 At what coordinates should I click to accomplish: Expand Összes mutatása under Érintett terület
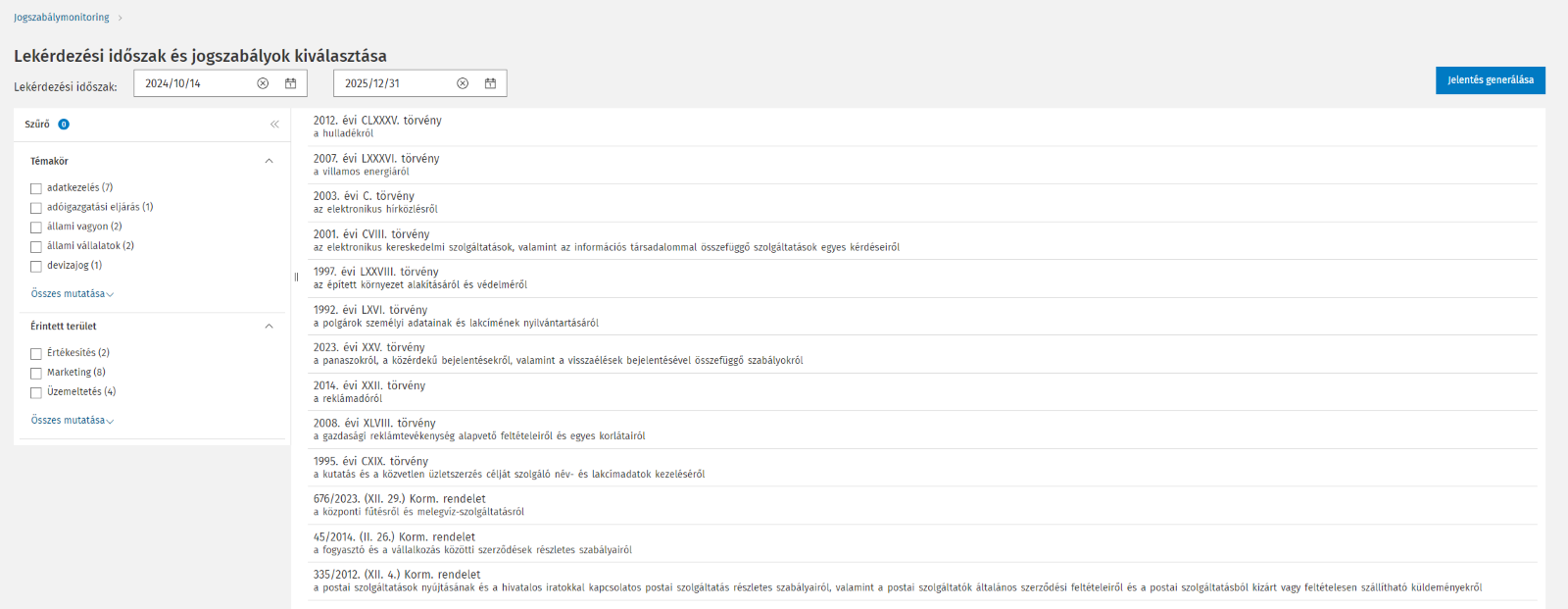click(72, 421)
